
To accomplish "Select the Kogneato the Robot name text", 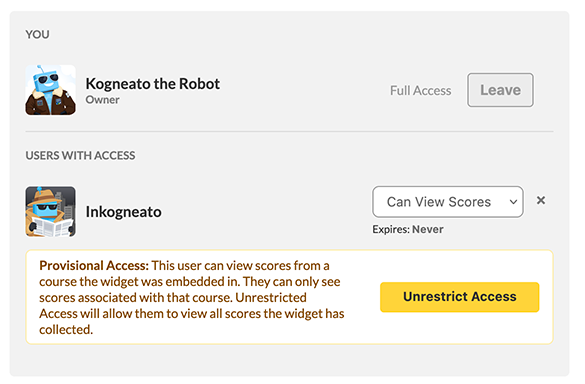I will [x=153, y=84].
